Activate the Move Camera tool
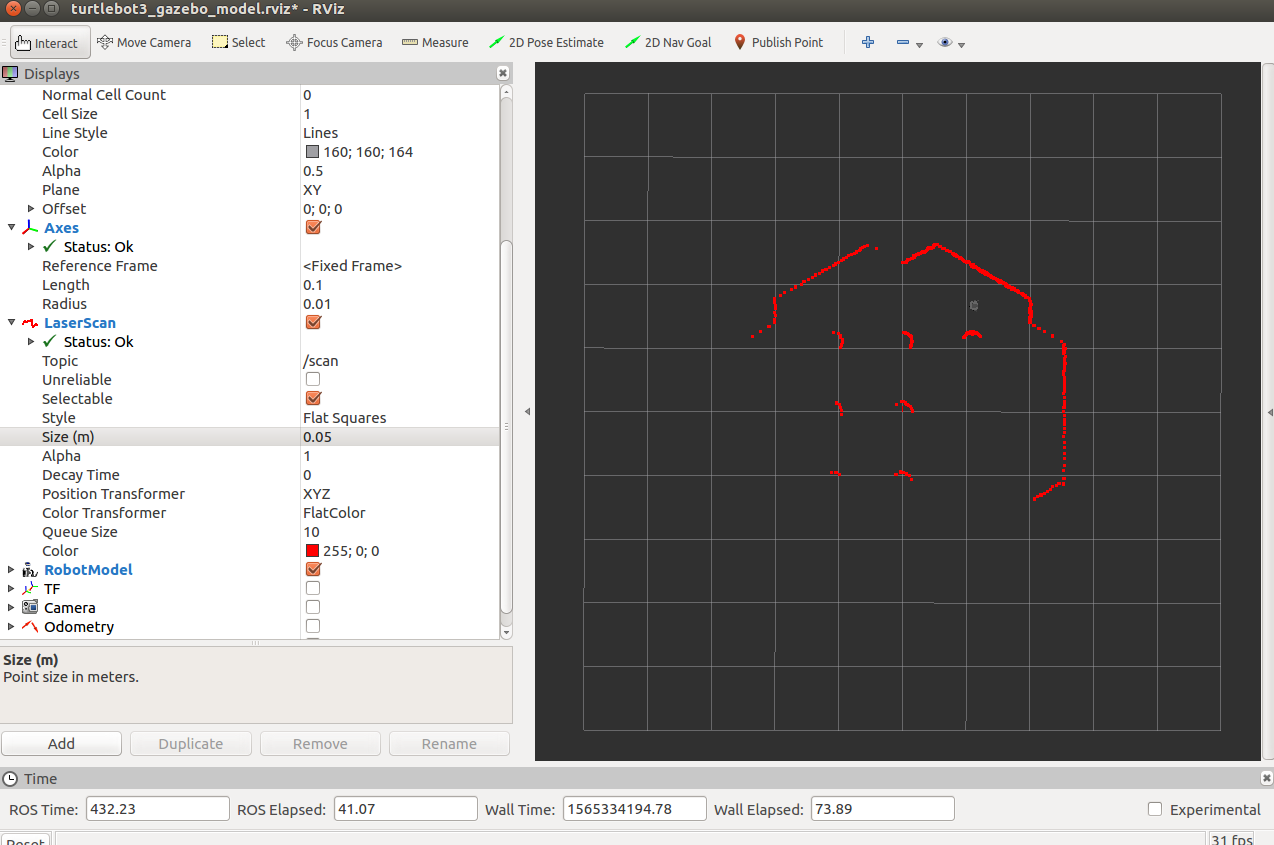The width and height of the screenshot is (1274, 845). [144, 42]
